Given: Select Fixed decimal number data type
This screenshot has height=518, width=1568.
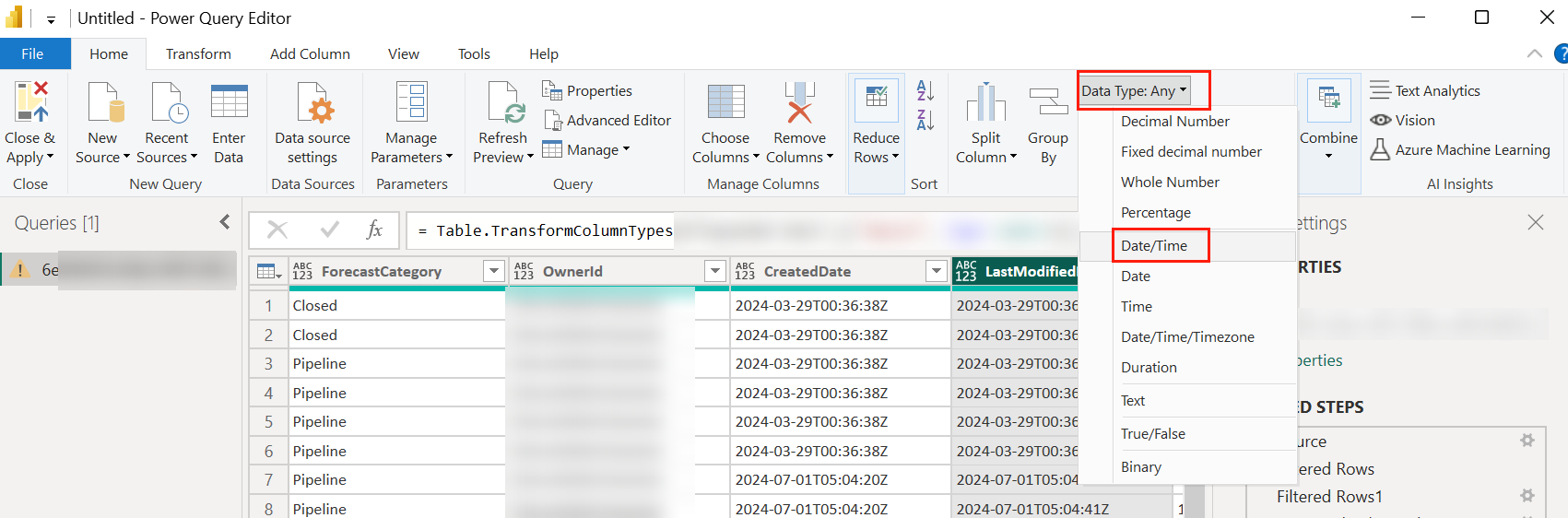Looking at the screenshot, I should coord(1188,151).
